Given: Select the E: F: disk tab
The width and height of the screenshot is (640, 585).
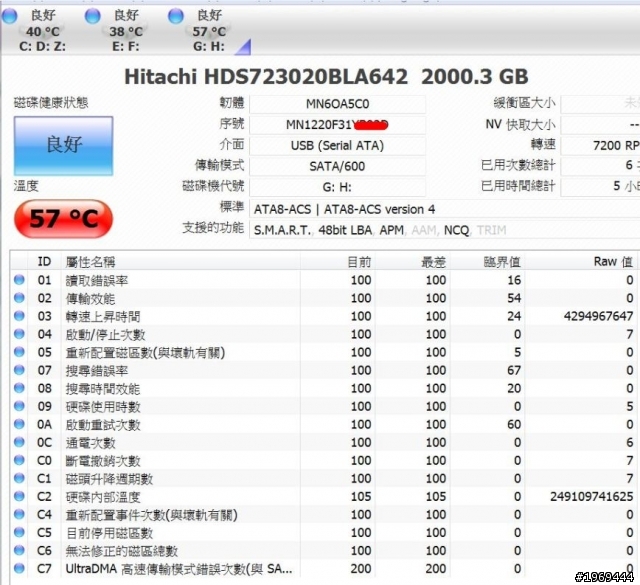Looking at the screenshot, I should pos(126,30).
